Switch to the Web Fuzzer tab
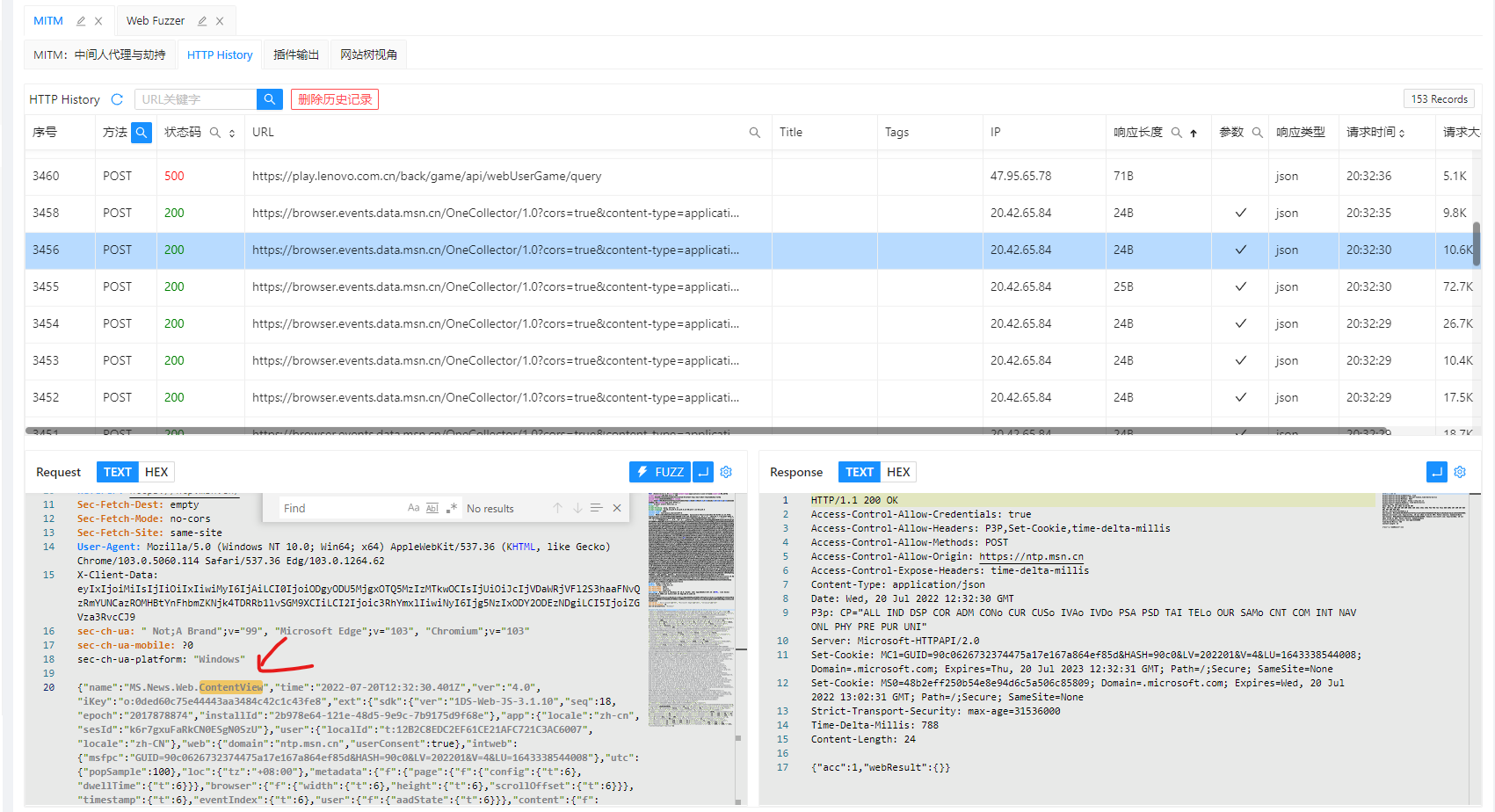1495x812 pixels. coord(156,19)
